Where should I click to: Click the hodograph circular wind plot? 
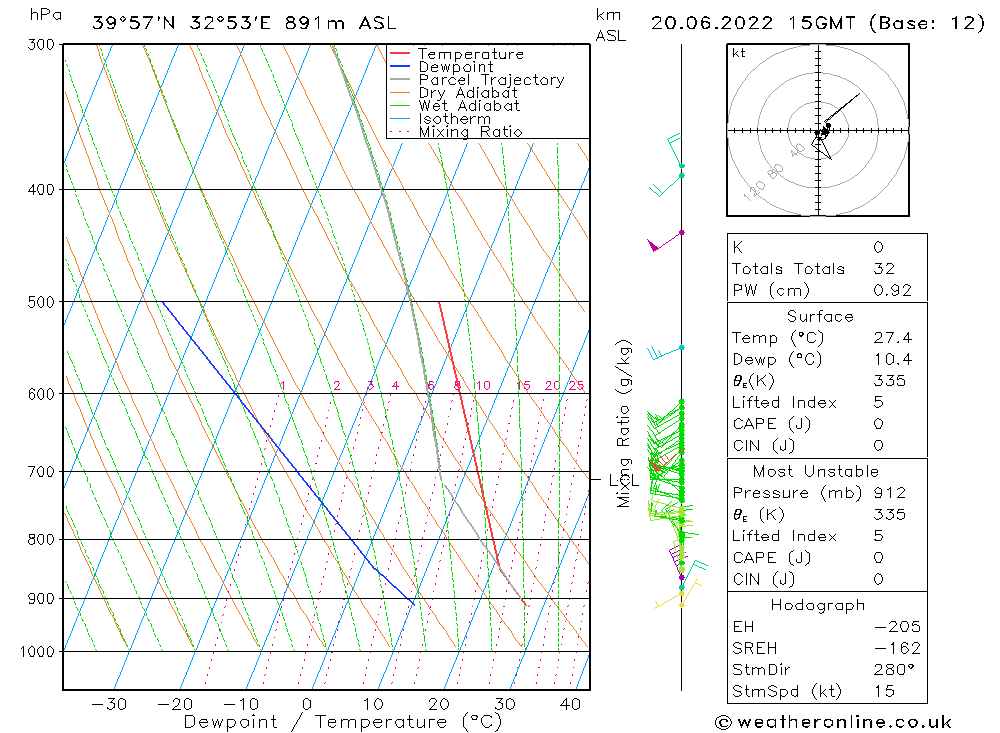tap(818, 130)
